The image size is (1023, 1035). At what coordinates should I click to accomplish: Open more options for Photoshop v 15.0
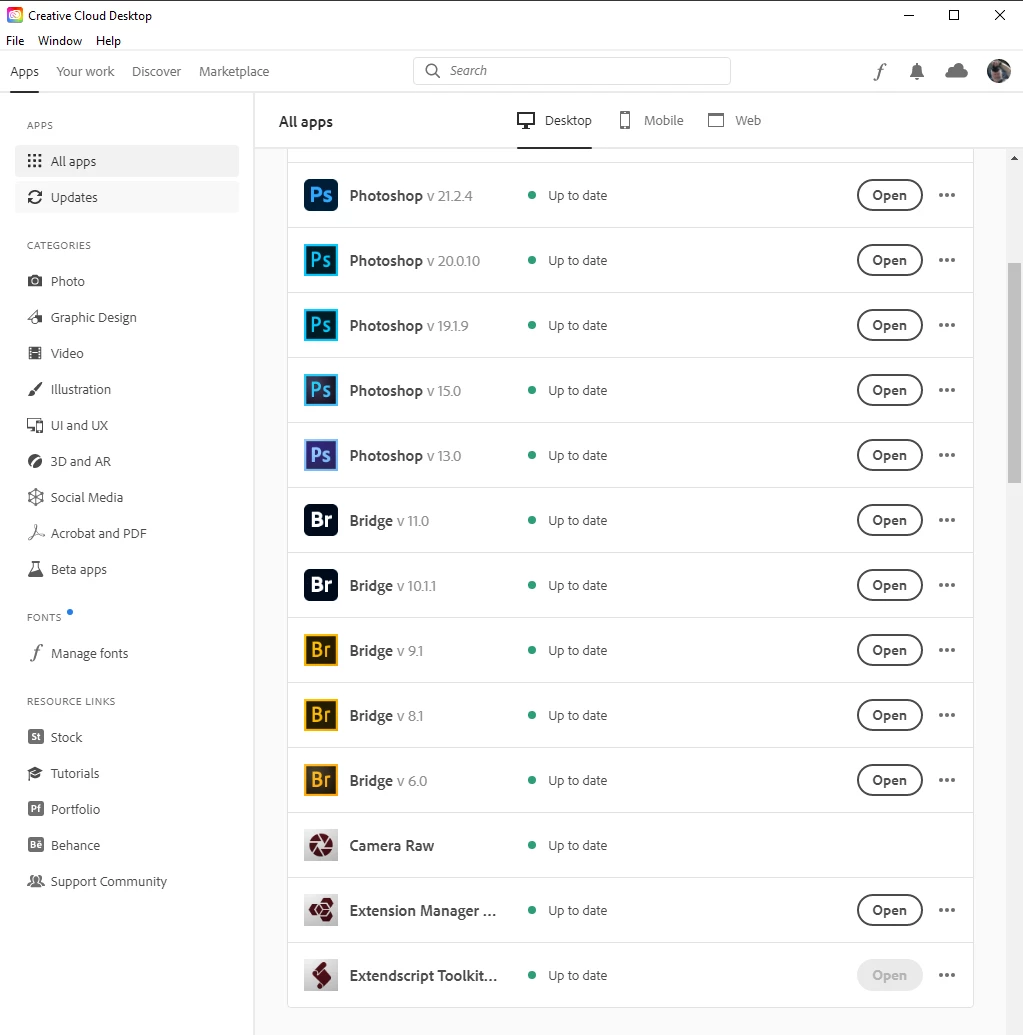click(947, 390)
